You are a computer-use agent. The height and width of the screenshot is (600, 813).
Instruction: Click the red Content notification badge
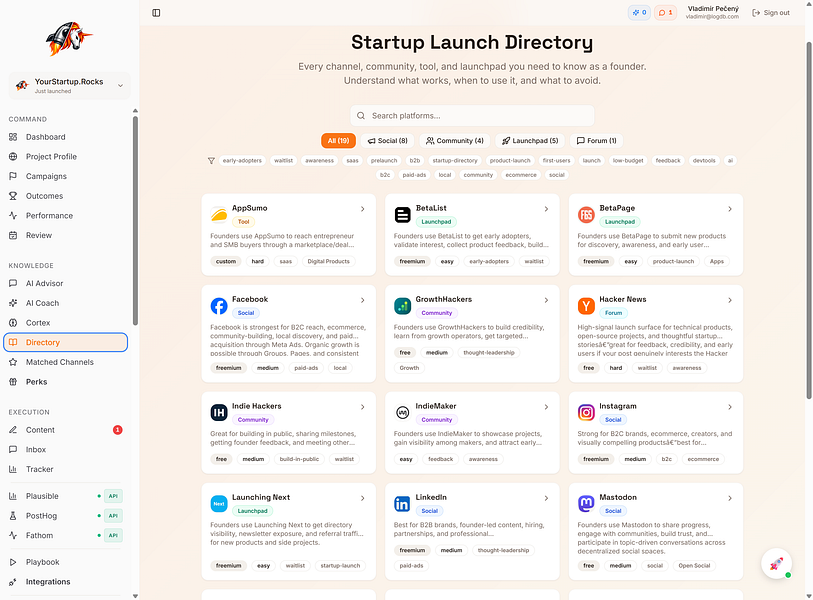118,430
